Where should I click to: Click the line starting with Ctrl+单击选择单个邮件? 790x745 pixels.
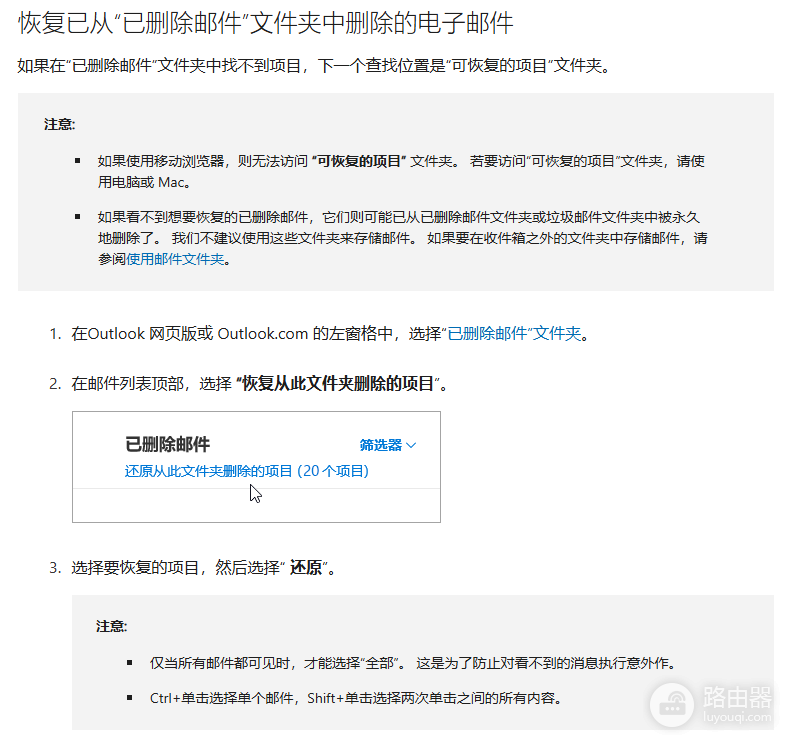[x=356, y=698]
